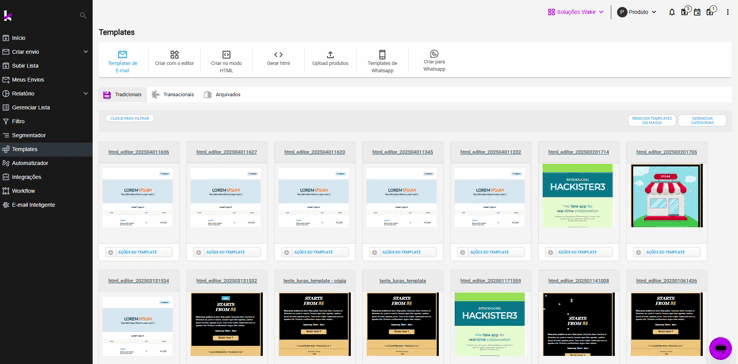Open Filtro in sidebar
This screenshot has height=364, width=738.
click(46, 121)
